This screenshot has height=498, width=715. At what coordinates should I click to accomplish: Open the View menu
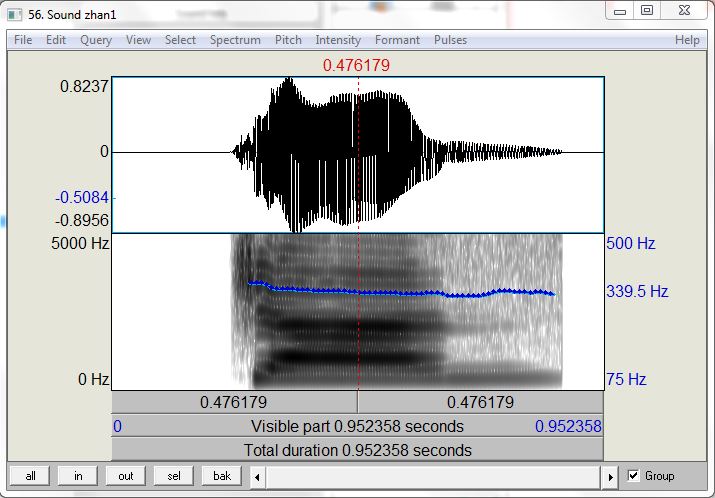[x=138, y=40]
